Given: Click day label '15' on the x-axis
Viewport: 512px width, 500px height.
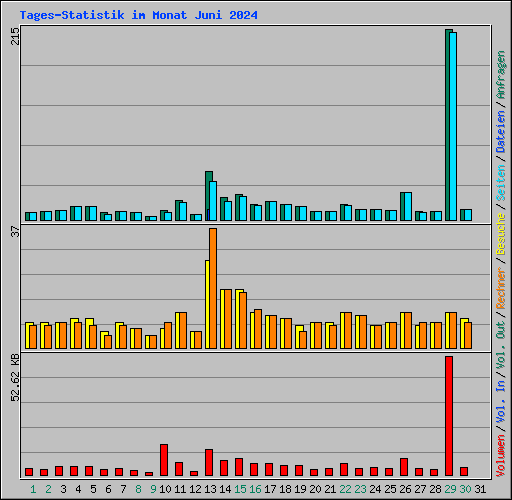Looking at the screenshot, I should pos(240,489).
